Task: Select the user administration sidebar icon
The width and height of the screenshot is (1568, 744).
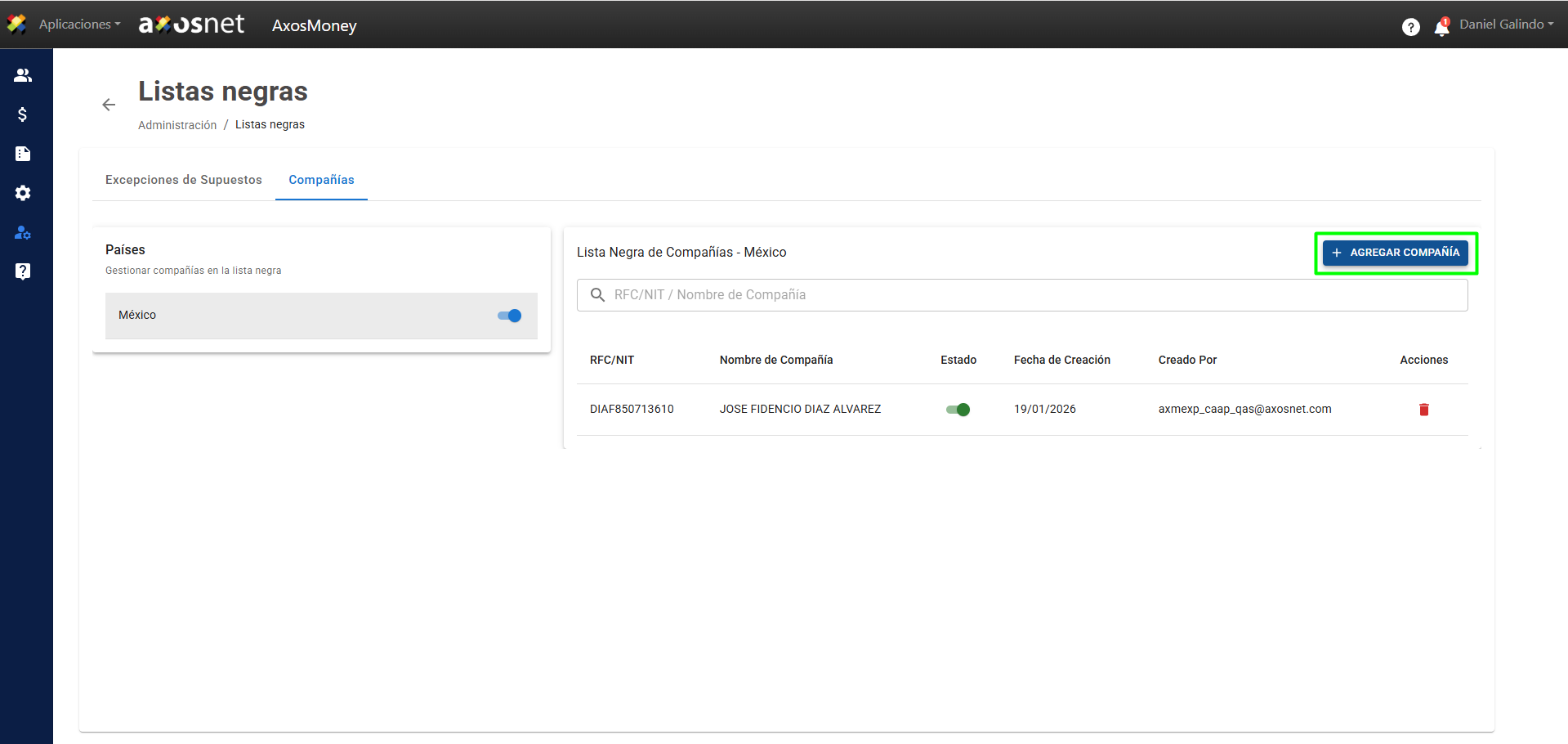Action: [23, 233]
